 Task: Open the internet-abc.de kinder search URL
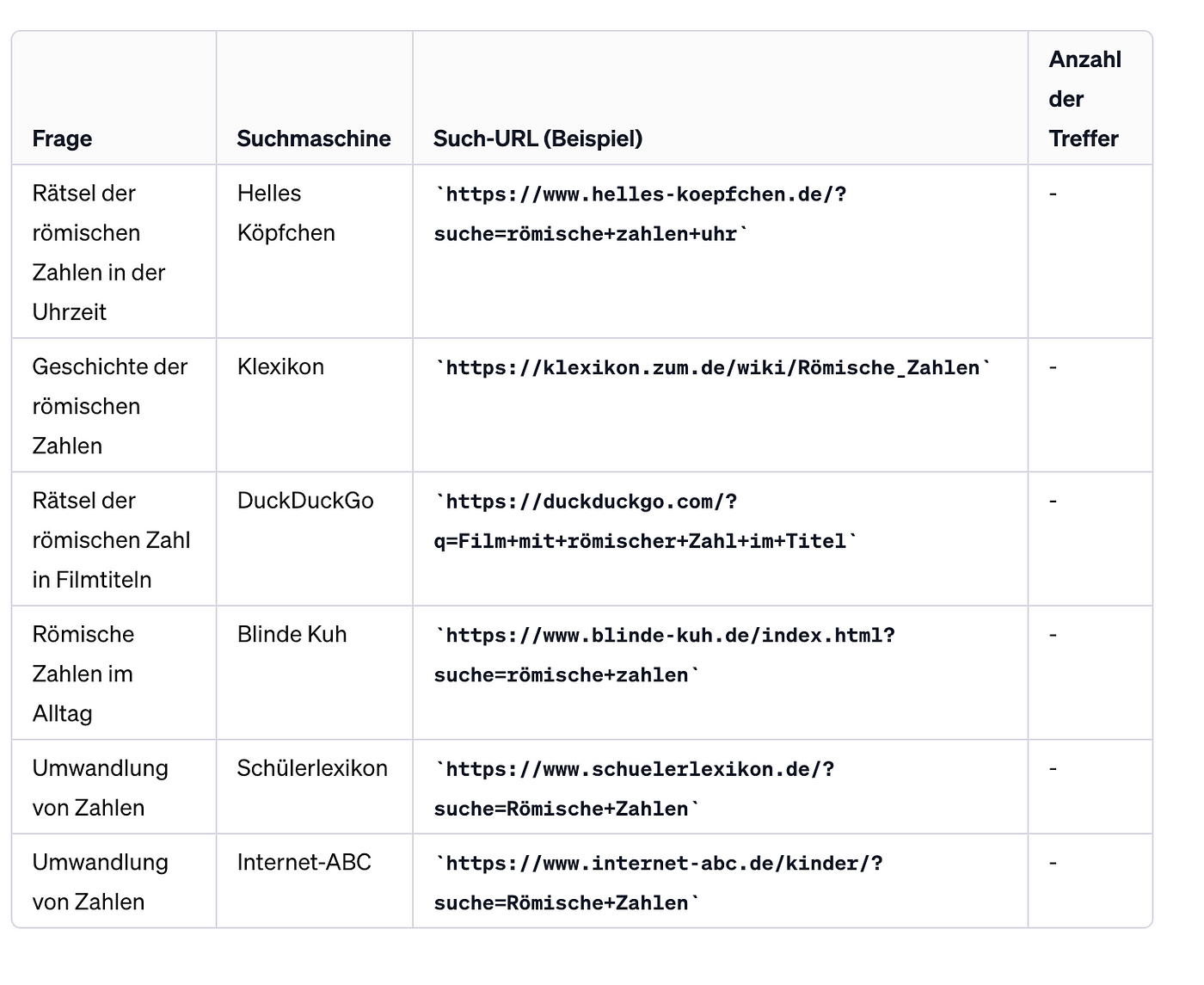(x=658, y=883)
